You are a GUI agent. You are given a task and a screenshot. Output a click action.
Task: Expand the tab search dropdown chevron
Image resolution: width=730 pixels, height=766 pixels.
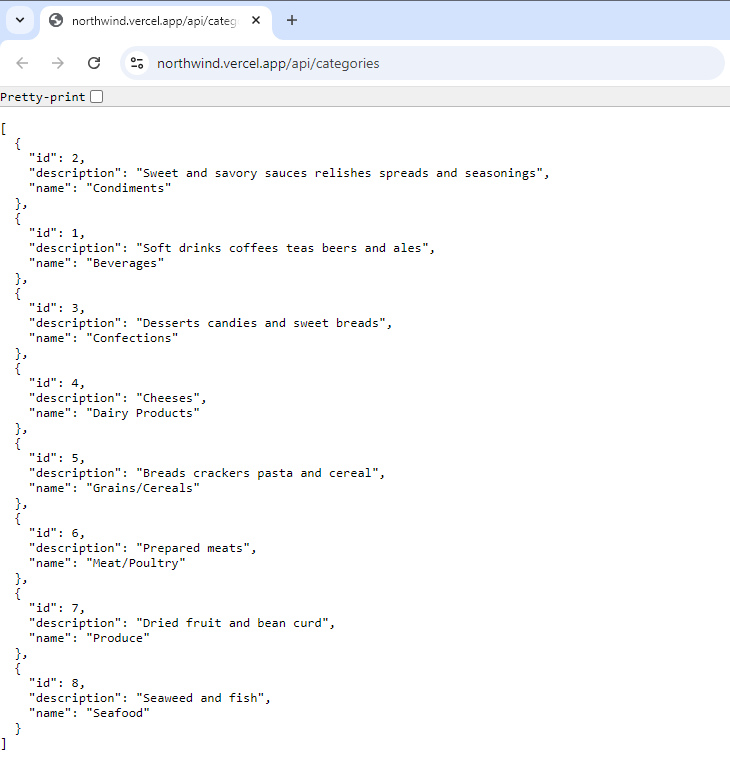[x=20, y=20]
